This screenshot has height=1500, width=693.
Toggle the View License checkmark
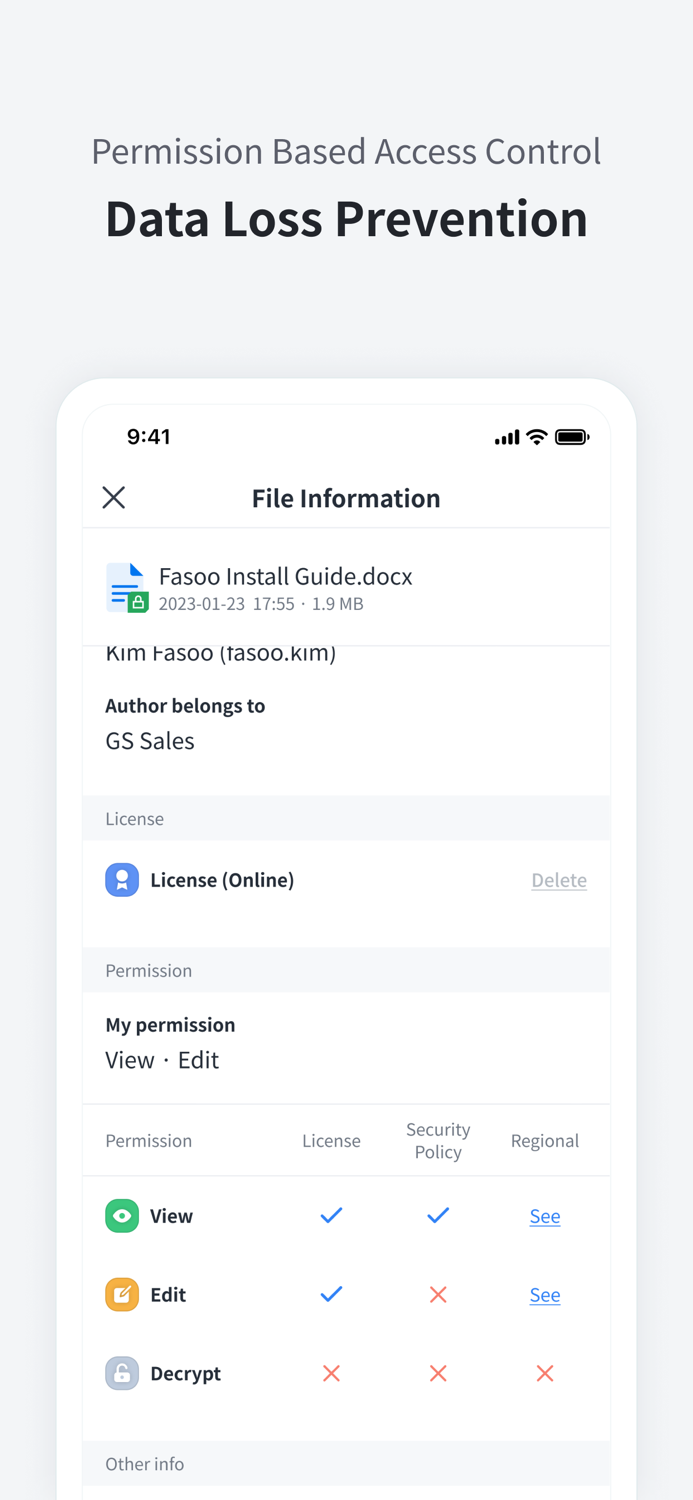point(331,1215)
